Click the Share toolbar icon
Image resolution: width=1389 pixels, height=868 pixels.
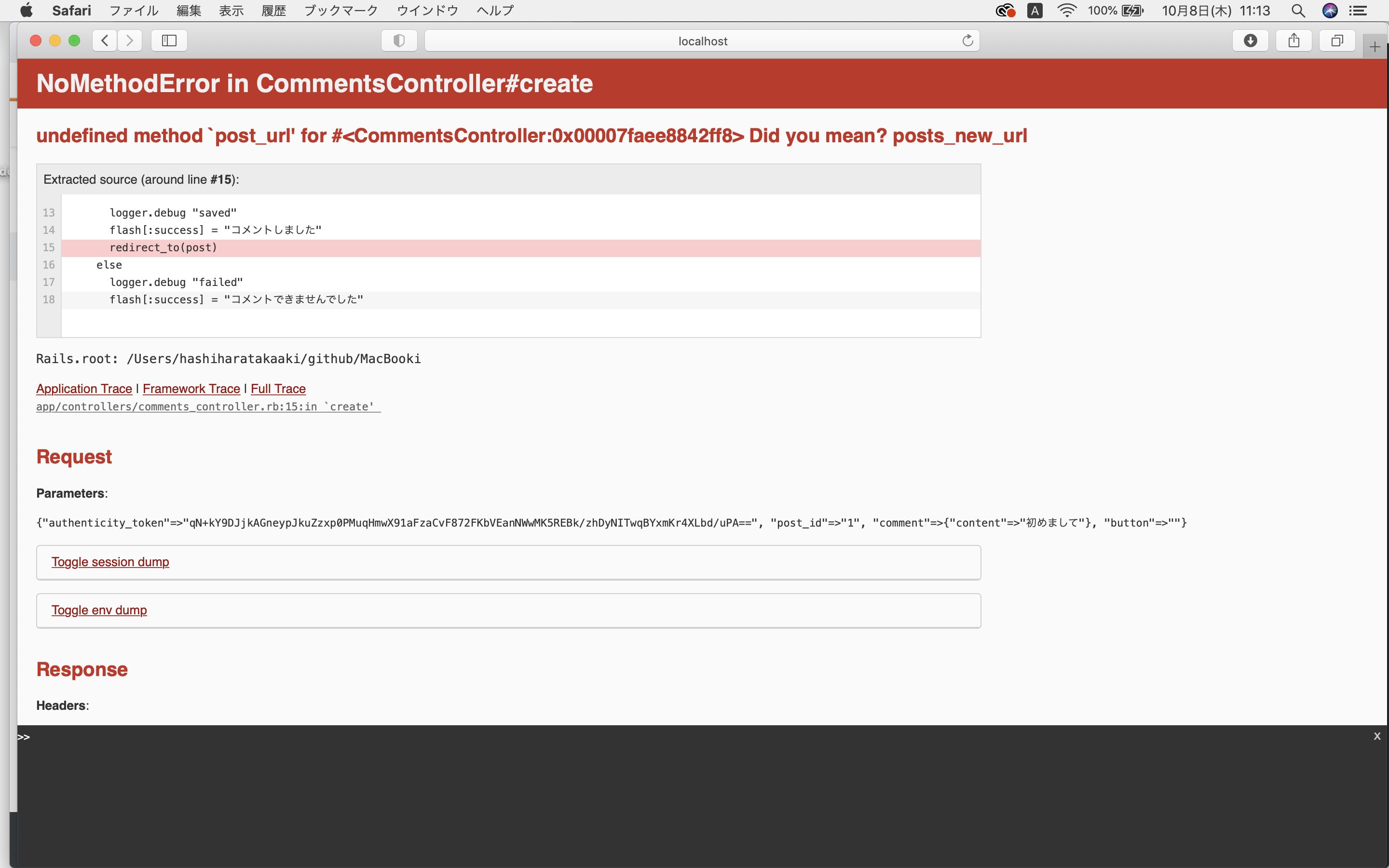[1294, 41]
